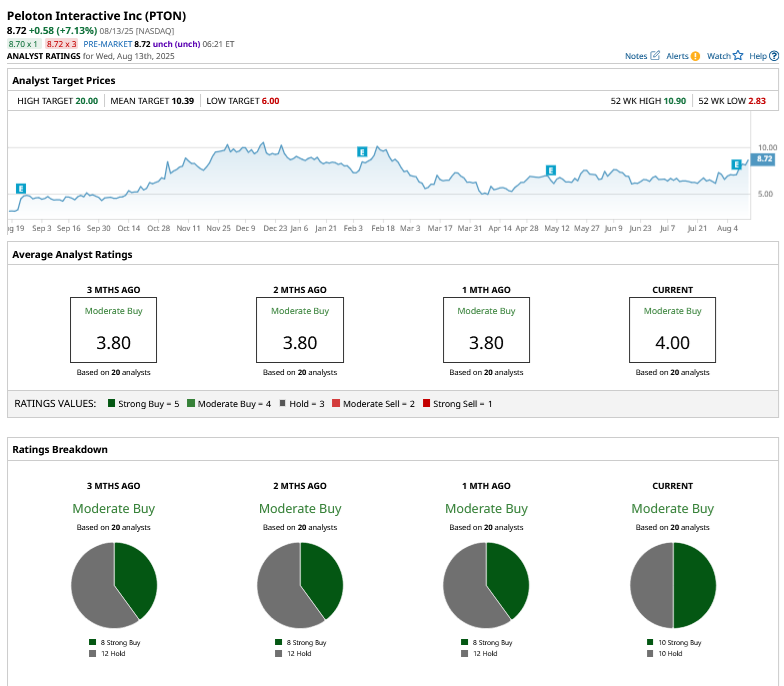Viewport: 784px width, 686px height.
Task: Click the MEAN TARGET 10.39 value
Action: (182, 101)
